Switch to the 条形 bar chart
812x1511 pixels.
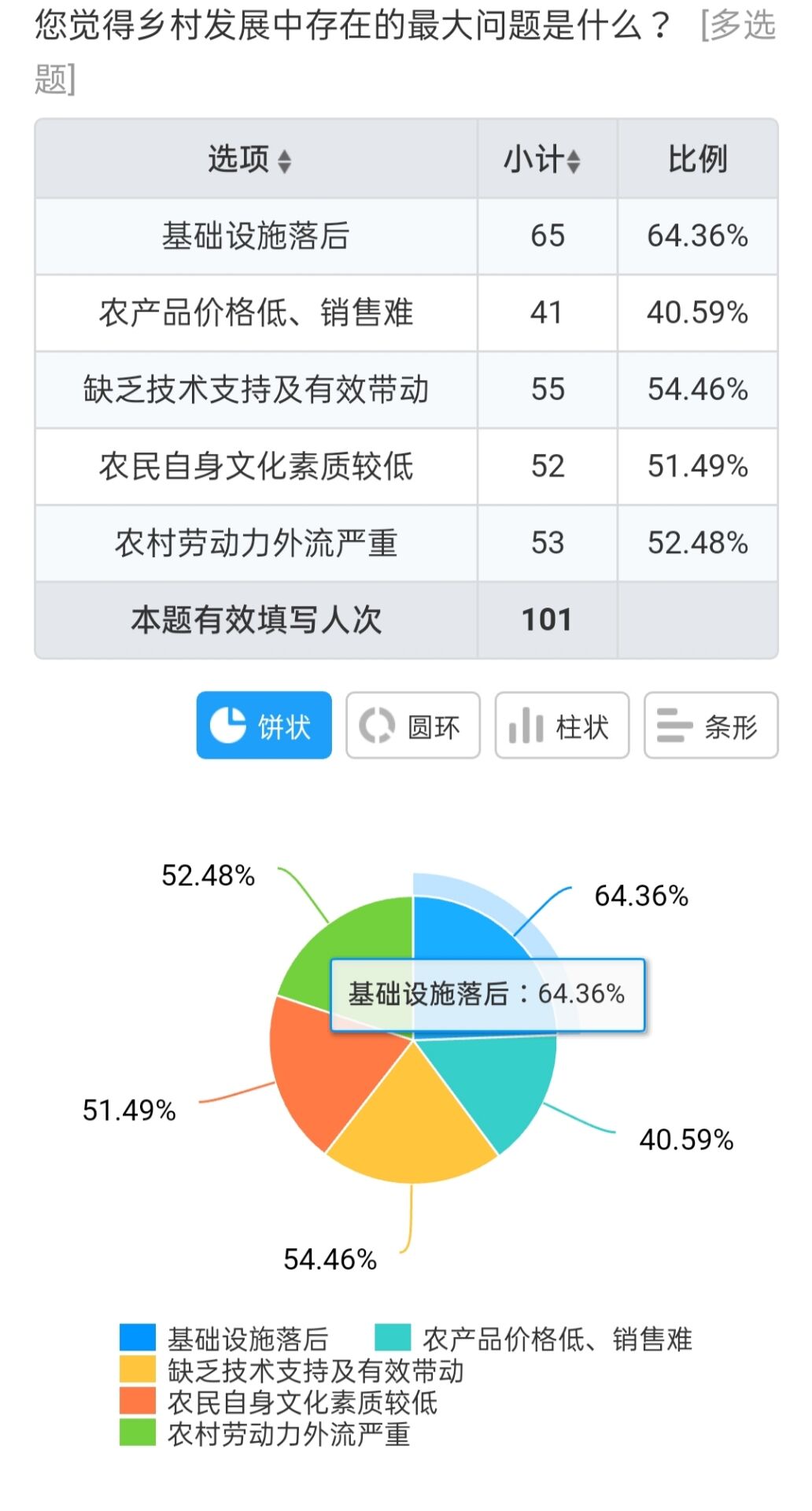(x=710, y=725)
